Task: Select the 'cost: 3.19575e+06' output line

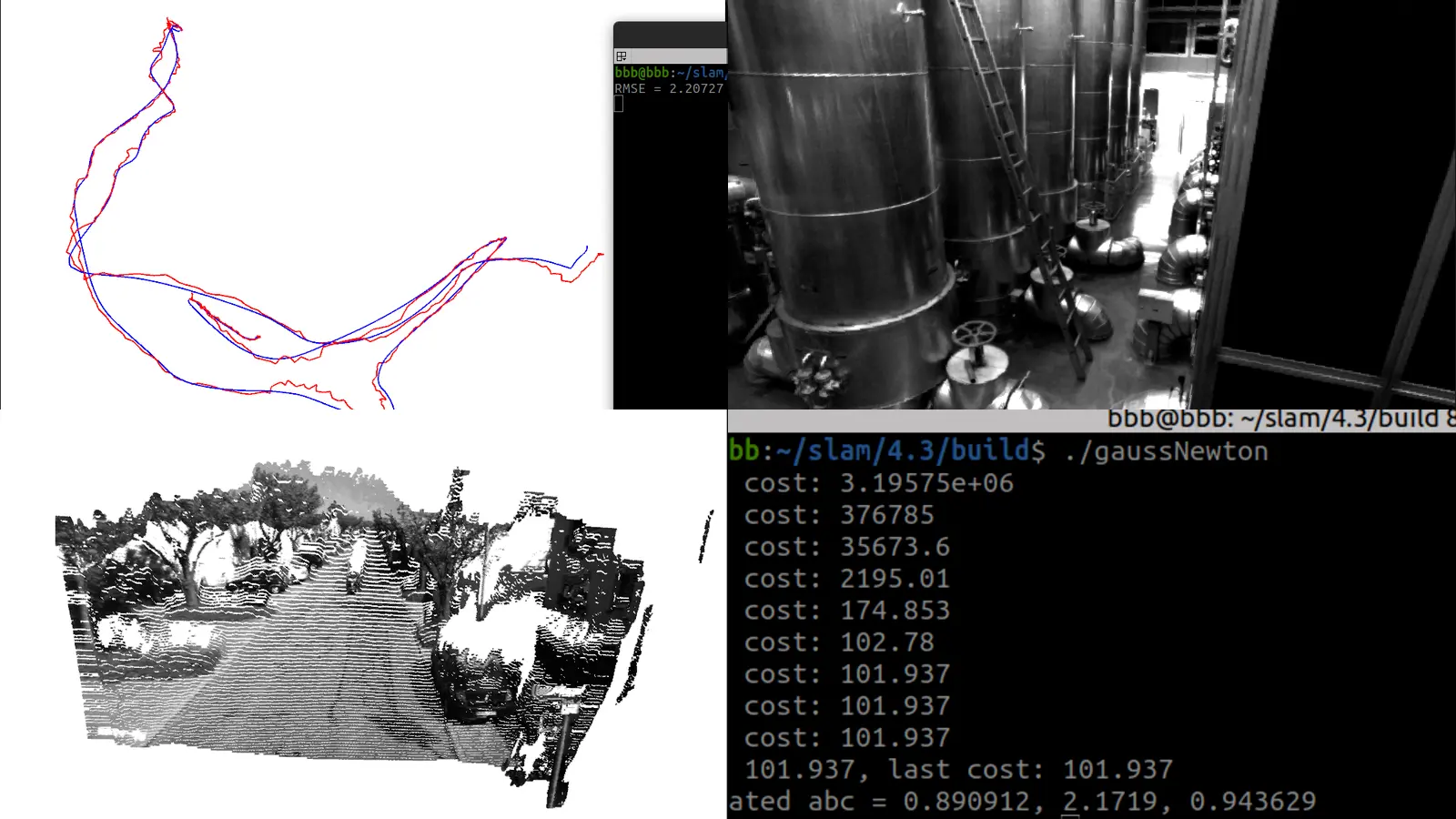Action: coord(878,483)
